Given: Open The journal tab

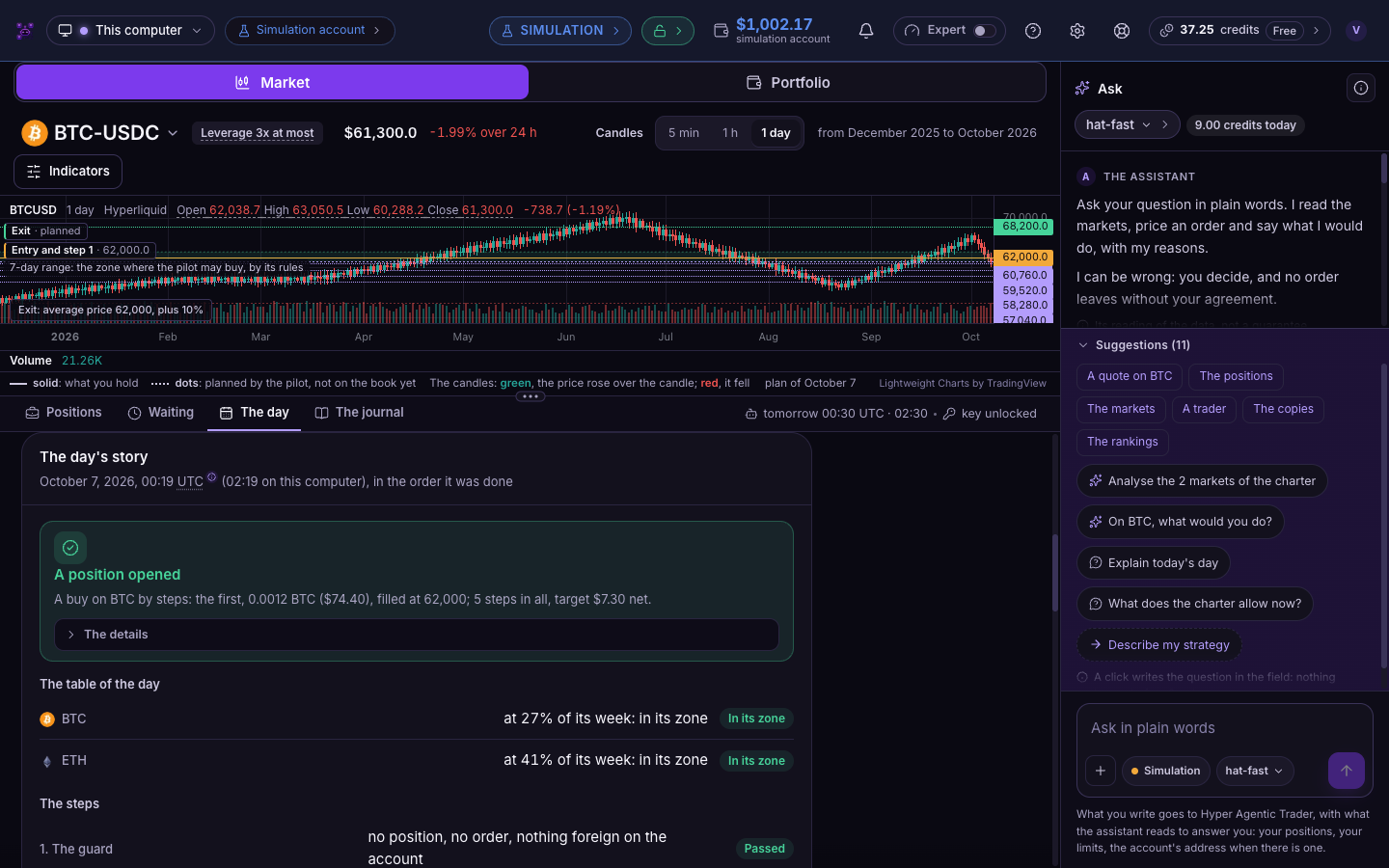Looking at the screenshot, I should (x=359, y=413).
